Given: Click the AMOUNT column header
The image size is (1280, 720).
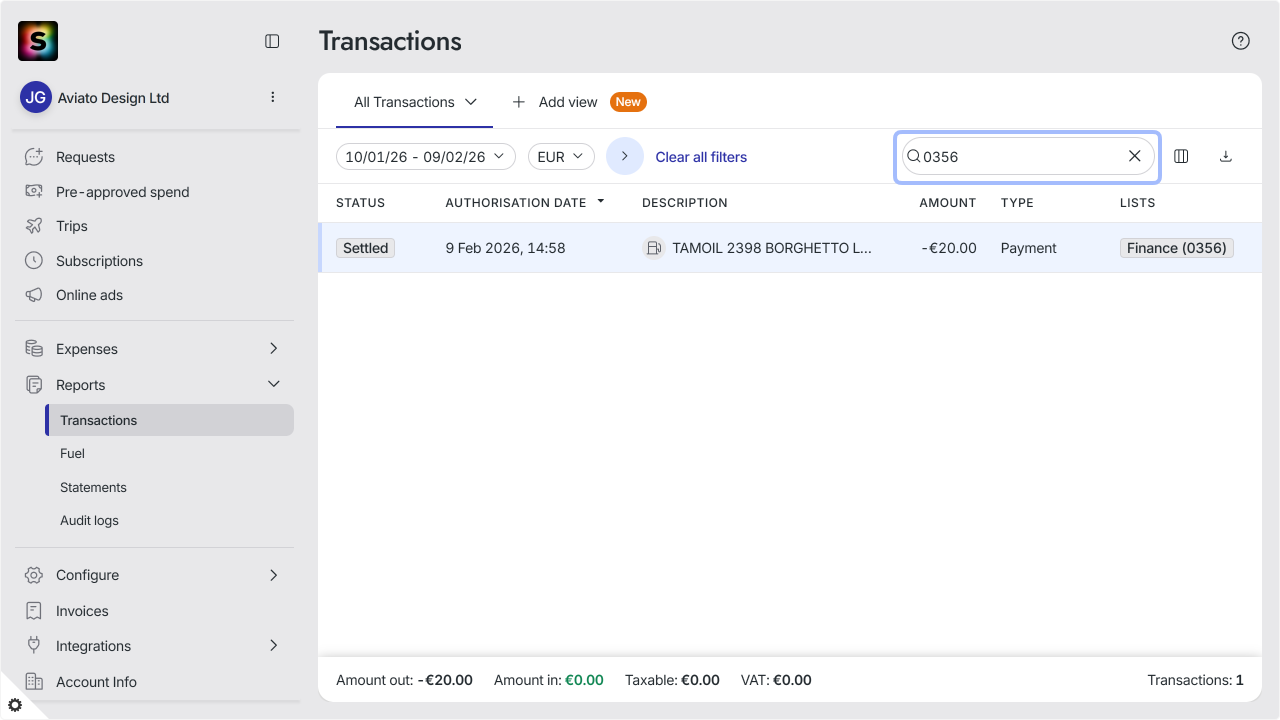Looking at the screenshot, I should 947,203.
